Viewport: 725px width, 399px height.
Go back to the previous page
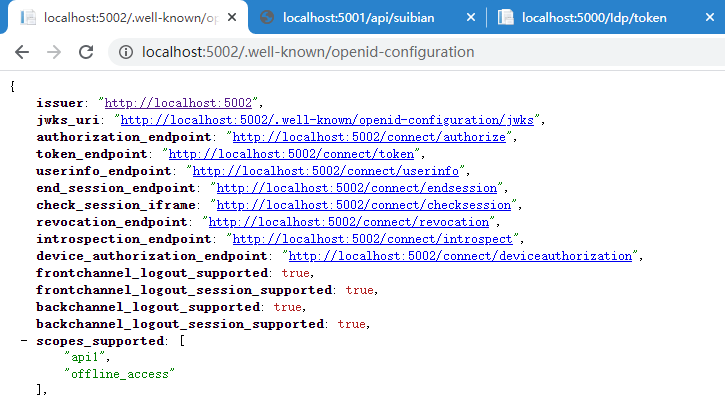click(x=22, y=52)
